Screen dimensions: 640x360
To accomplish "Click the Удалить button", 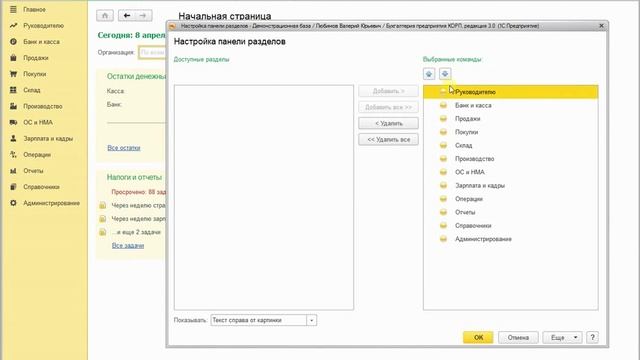I will (x=389, y=123).
